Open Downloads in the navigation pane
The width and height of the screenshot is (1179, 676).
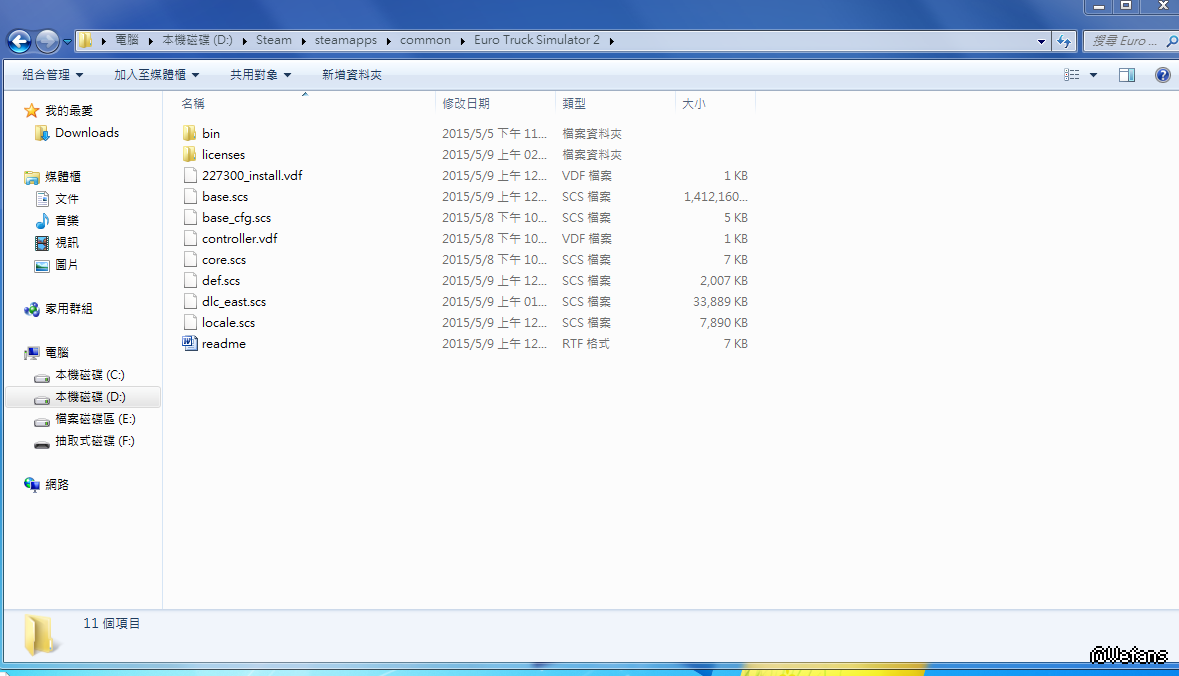(86, 133)
